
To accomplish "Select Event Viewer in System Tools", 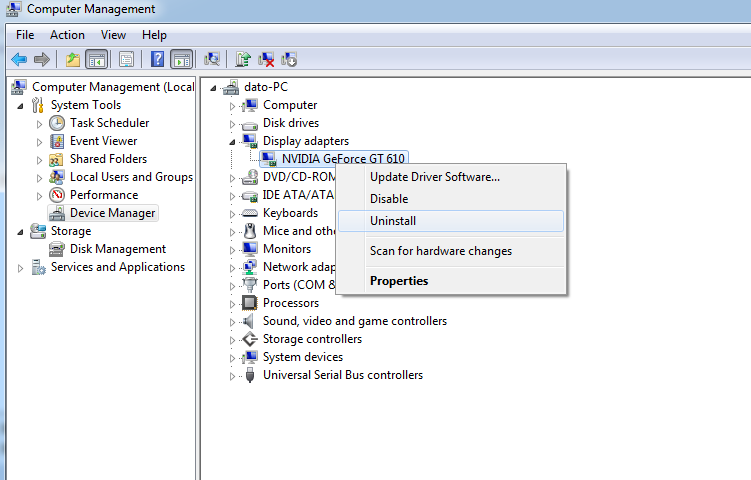I will [x=103, y=141].
